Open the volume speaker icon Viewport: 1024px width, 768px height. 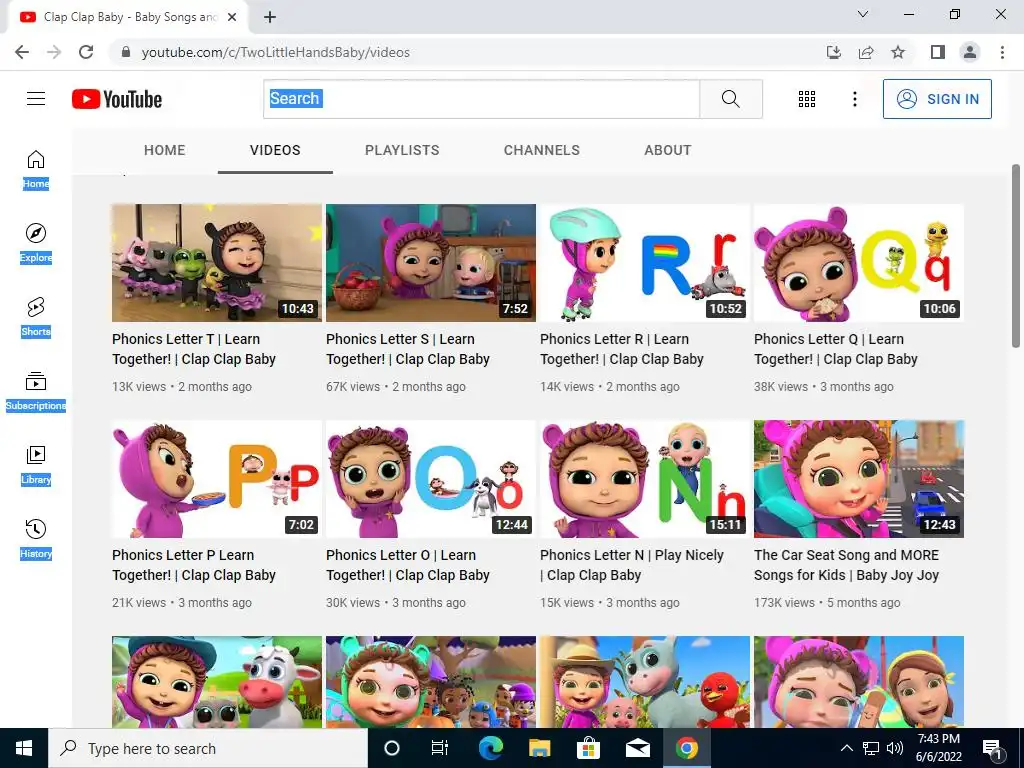tap(895, 748)
